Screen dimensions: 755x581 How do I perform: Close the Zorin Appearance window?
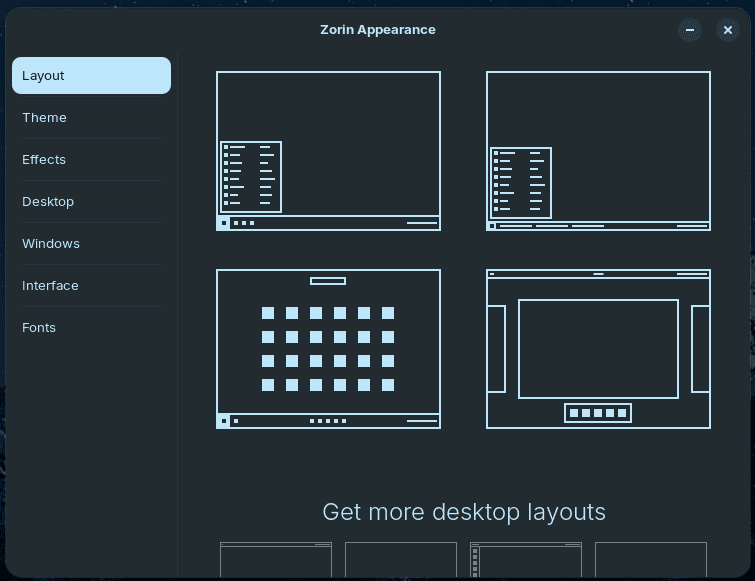pos(728,30)
